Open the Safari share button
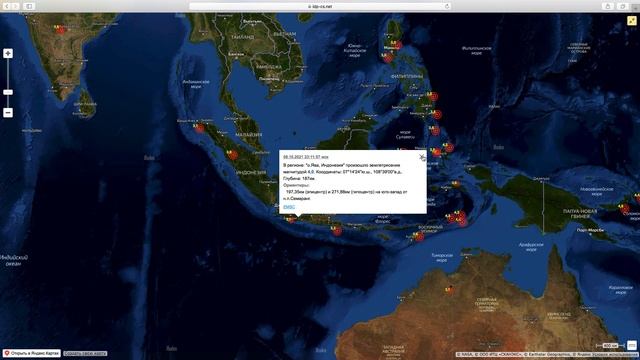 point(608,6)
